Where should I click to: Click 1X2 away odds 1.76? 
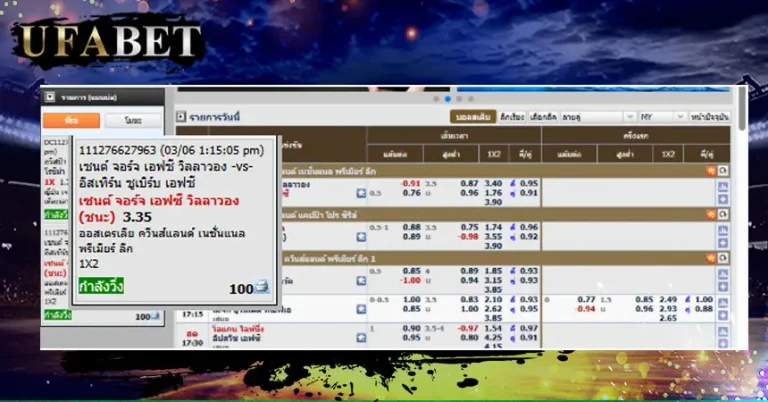[x=493, y=193]
